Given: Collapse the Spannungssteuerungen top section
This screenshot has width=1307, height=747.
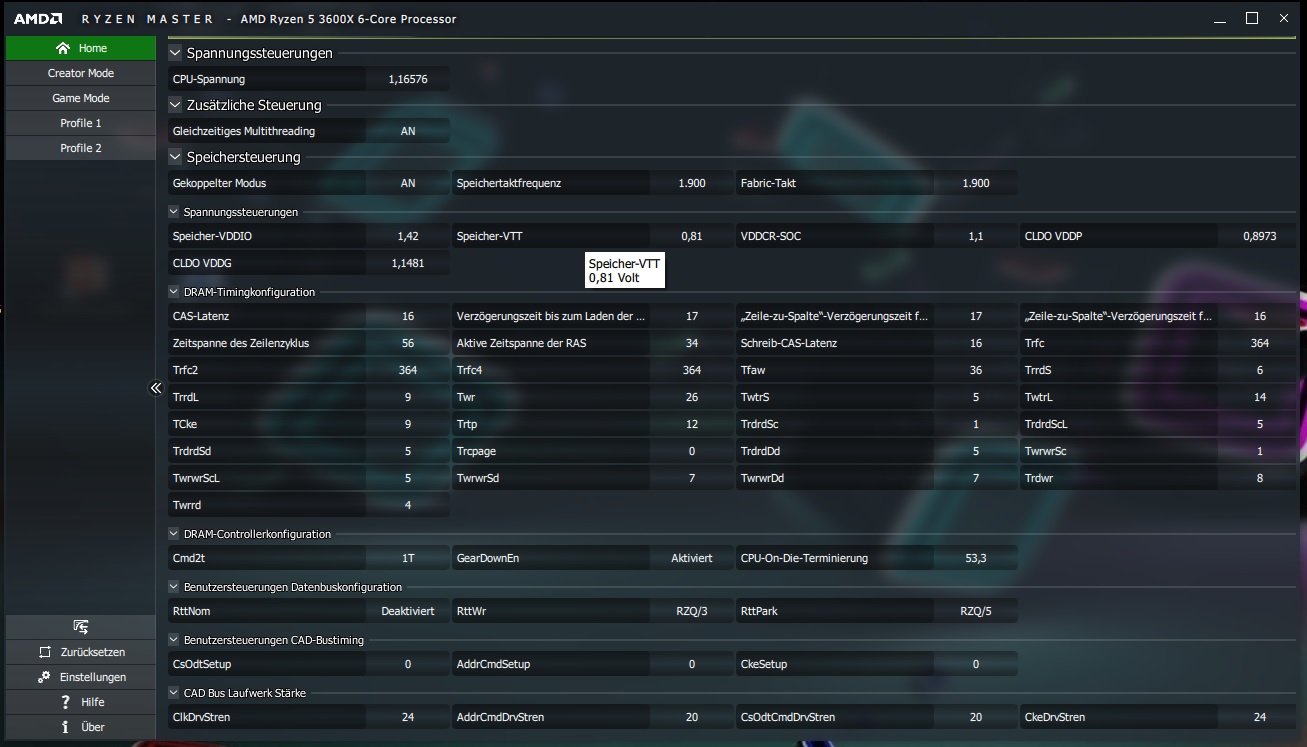Looking at the screenshot, I should click(176, 53).
